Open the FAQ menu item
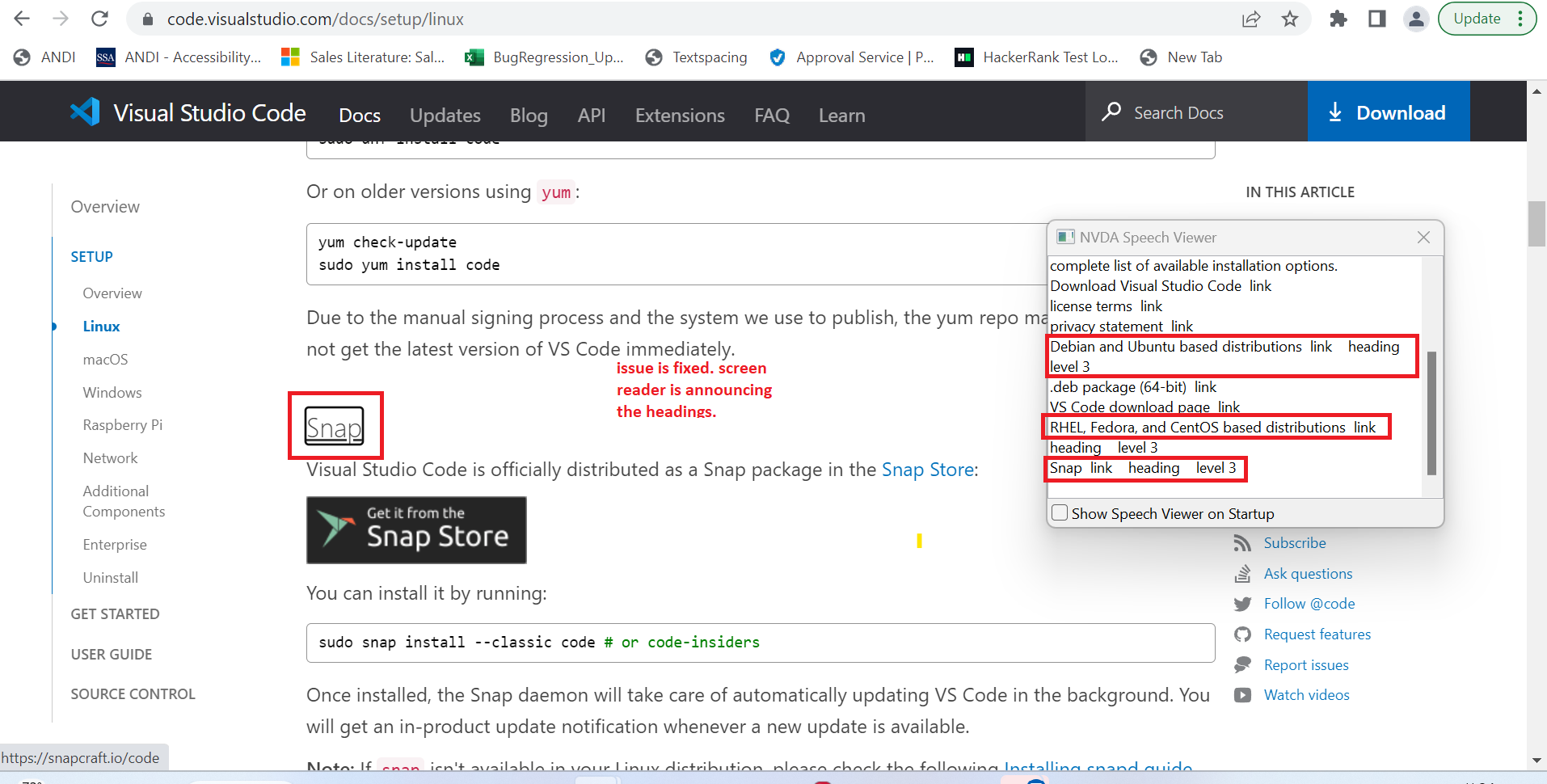The image size is (1547, 784). (x=771, y=116)
